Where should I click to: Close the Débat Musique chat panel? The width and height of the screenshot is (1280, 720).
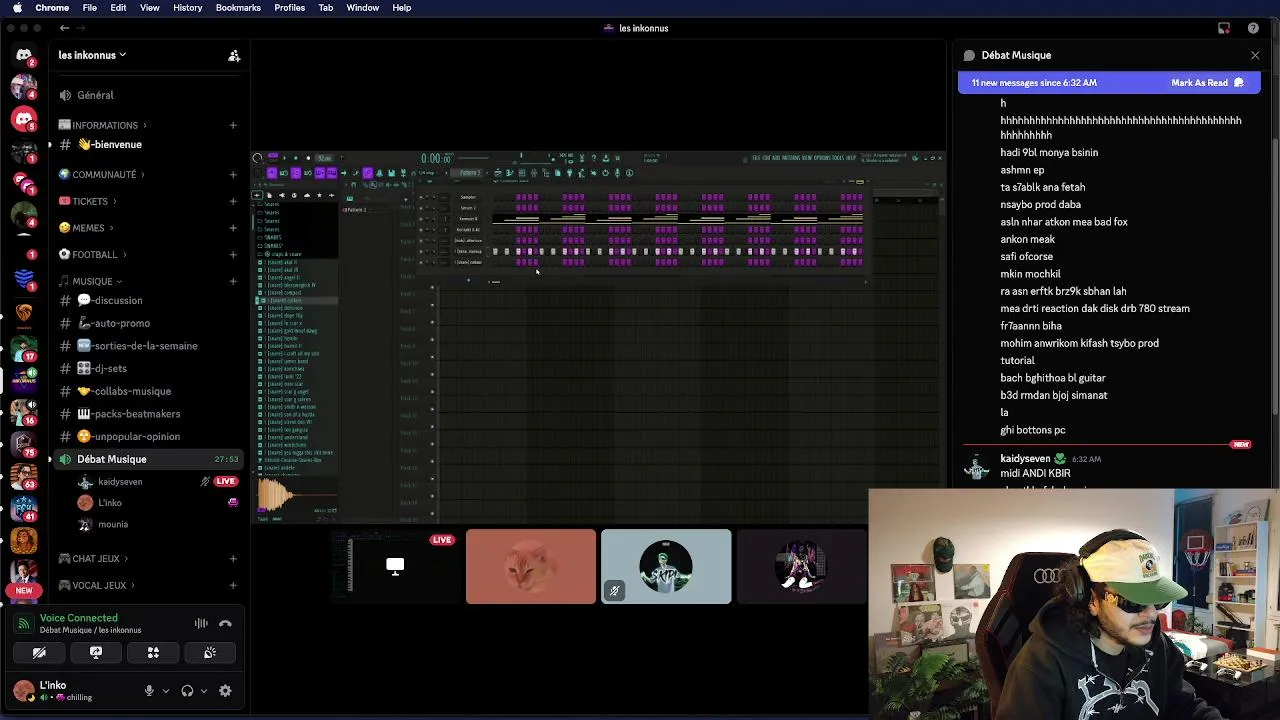click(1255, 55)
